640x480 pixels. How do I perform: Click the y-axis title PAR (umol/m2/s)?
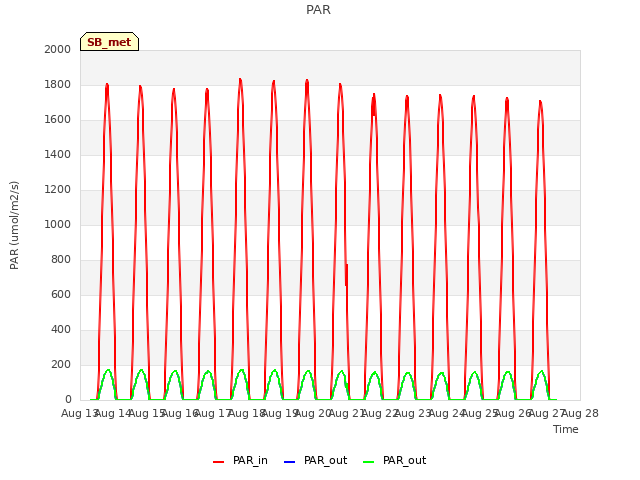click(14, 225)
